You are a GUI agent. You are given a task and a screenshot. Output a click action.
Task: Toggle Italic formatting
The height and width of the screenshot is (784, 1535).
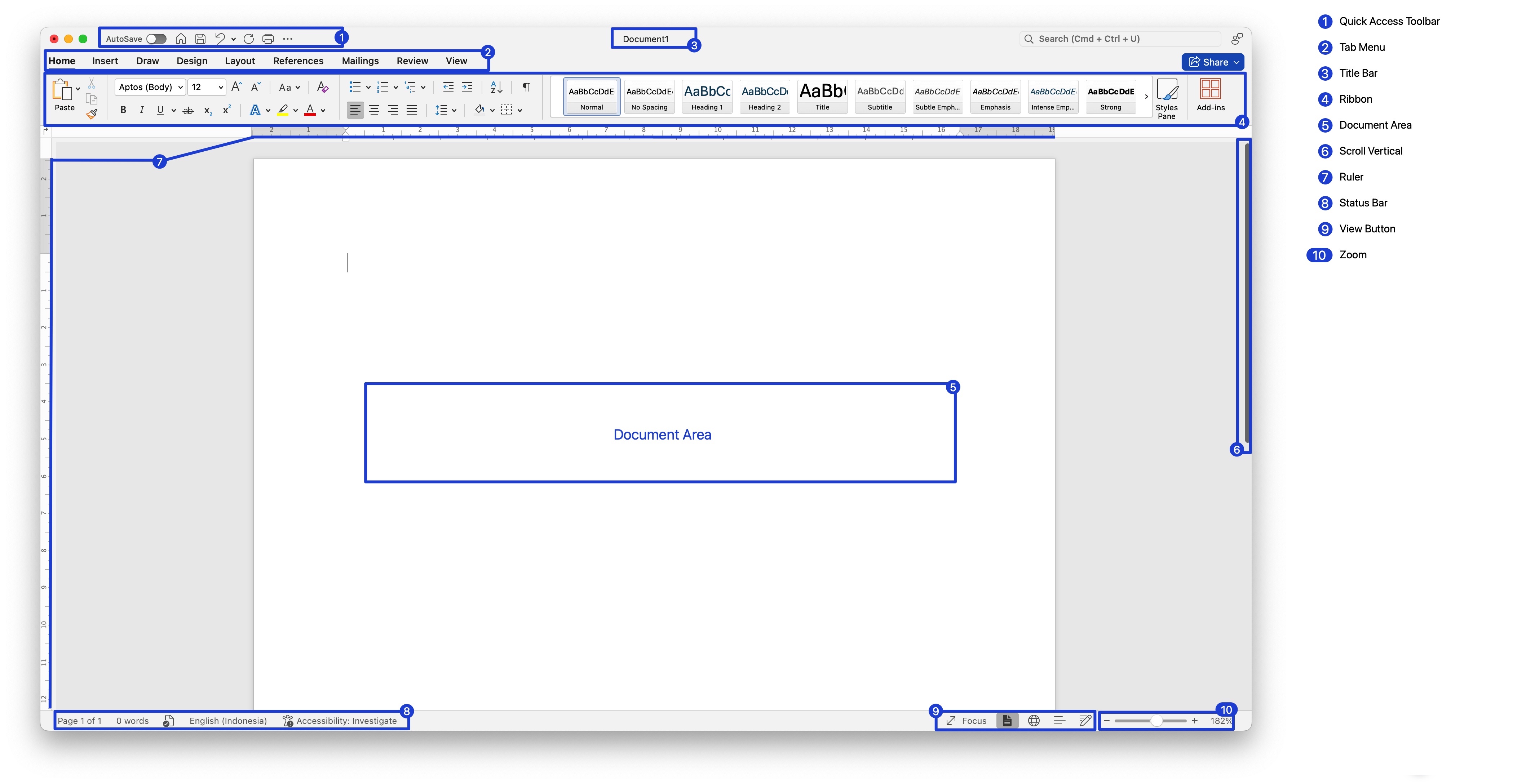[x=142, y=110]
